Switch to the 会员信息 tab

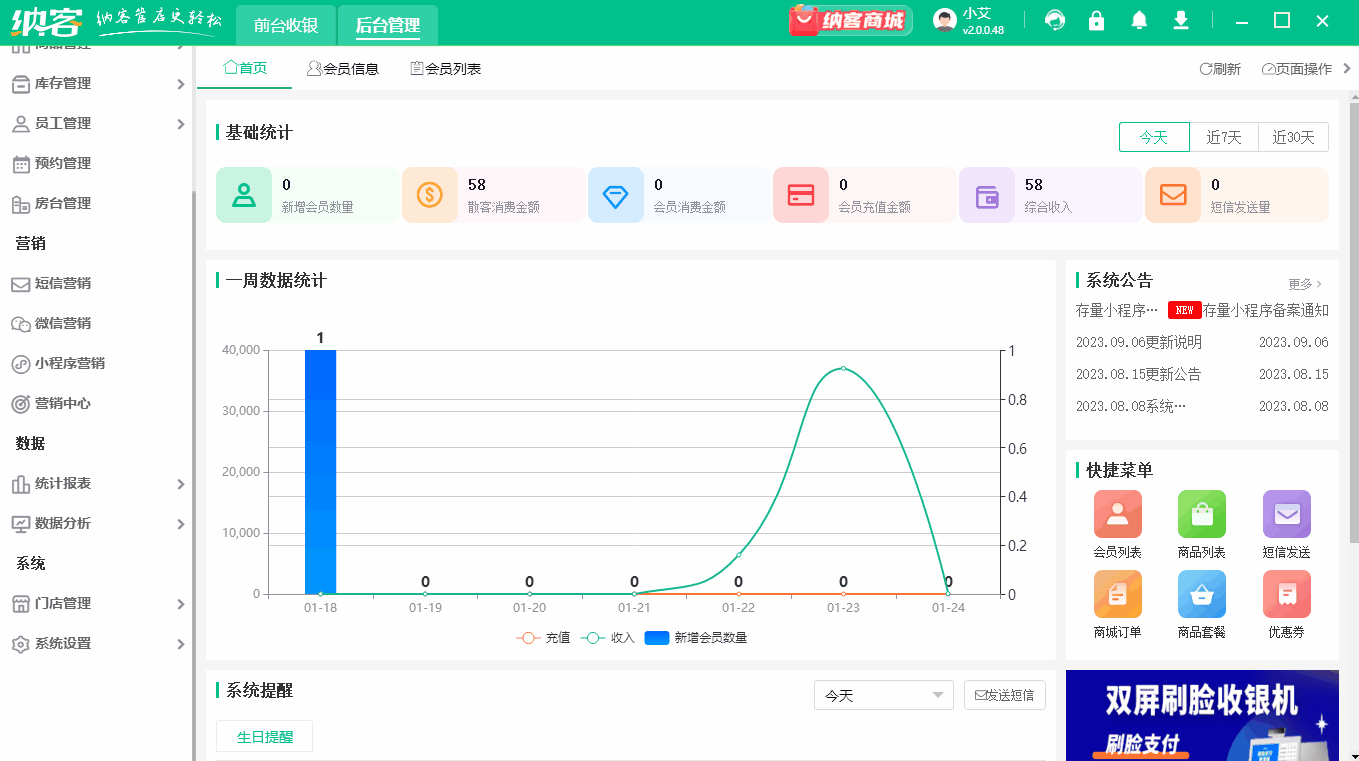tap(343, 68)
